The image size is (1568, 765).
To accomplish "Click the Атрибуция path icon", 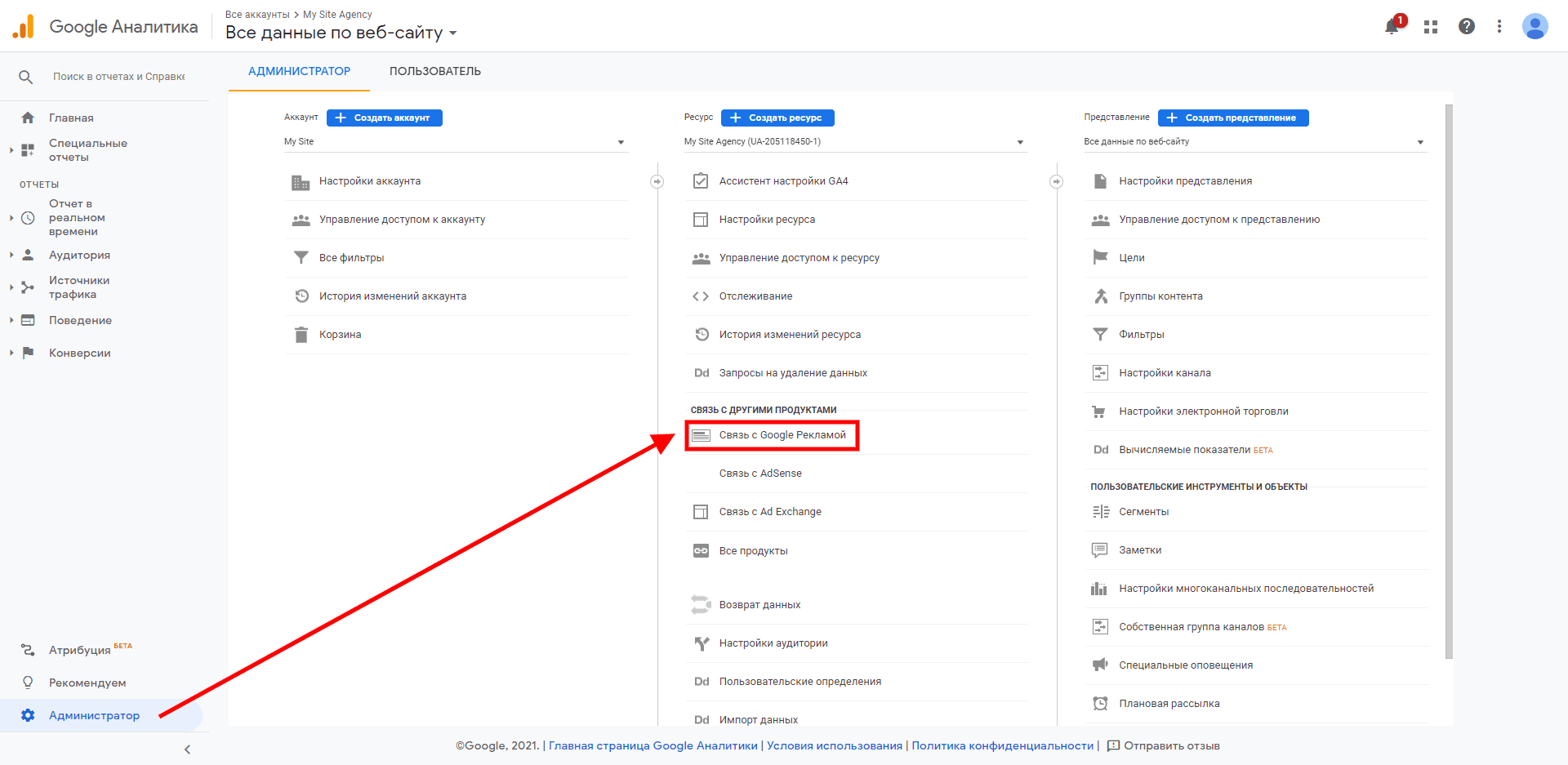I will coord(28,650).
